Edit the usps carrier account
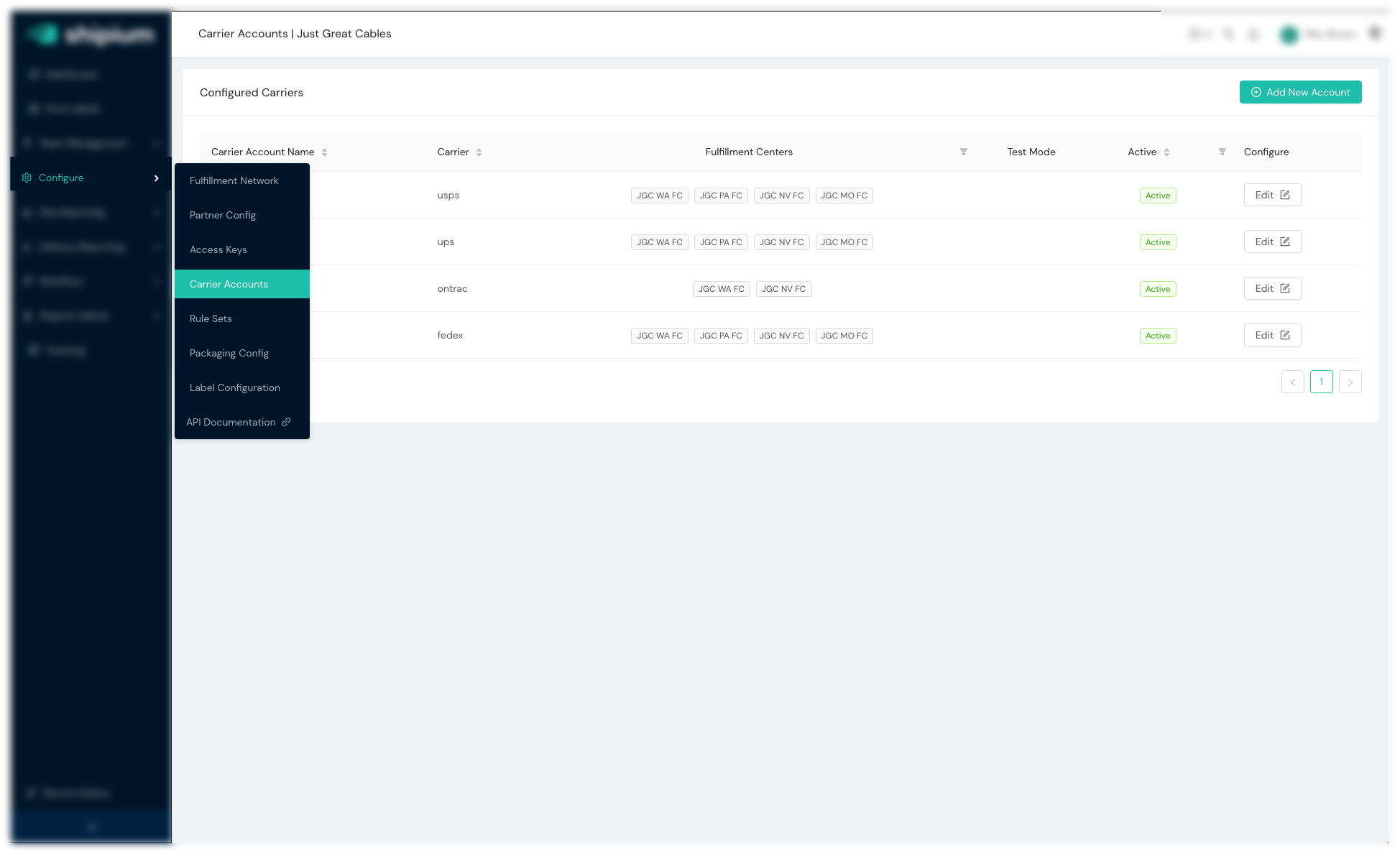The image size is (1400, 854). [x=1272, y=195]
